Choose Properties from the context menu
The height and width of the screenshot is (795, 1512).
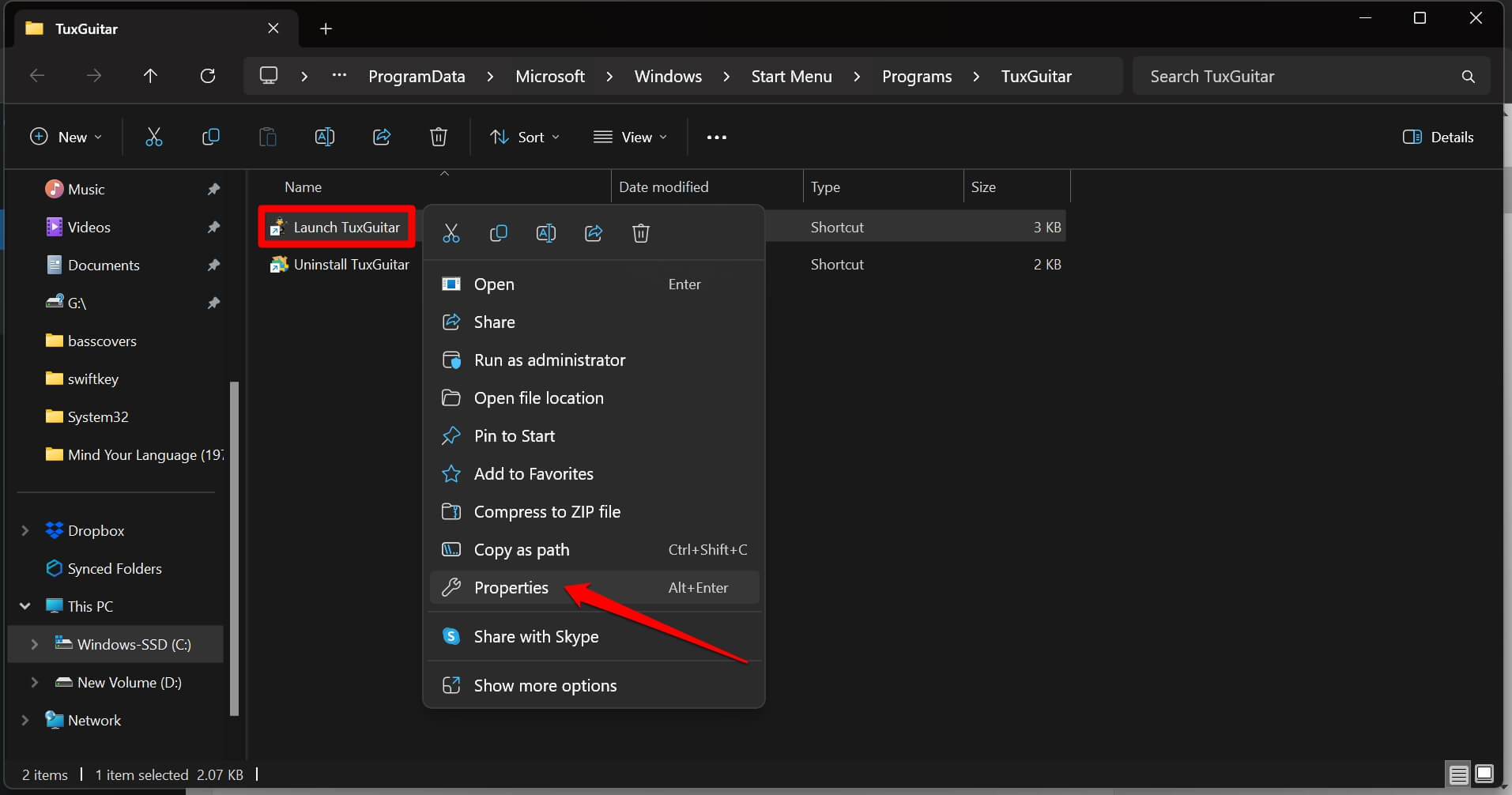511,588
